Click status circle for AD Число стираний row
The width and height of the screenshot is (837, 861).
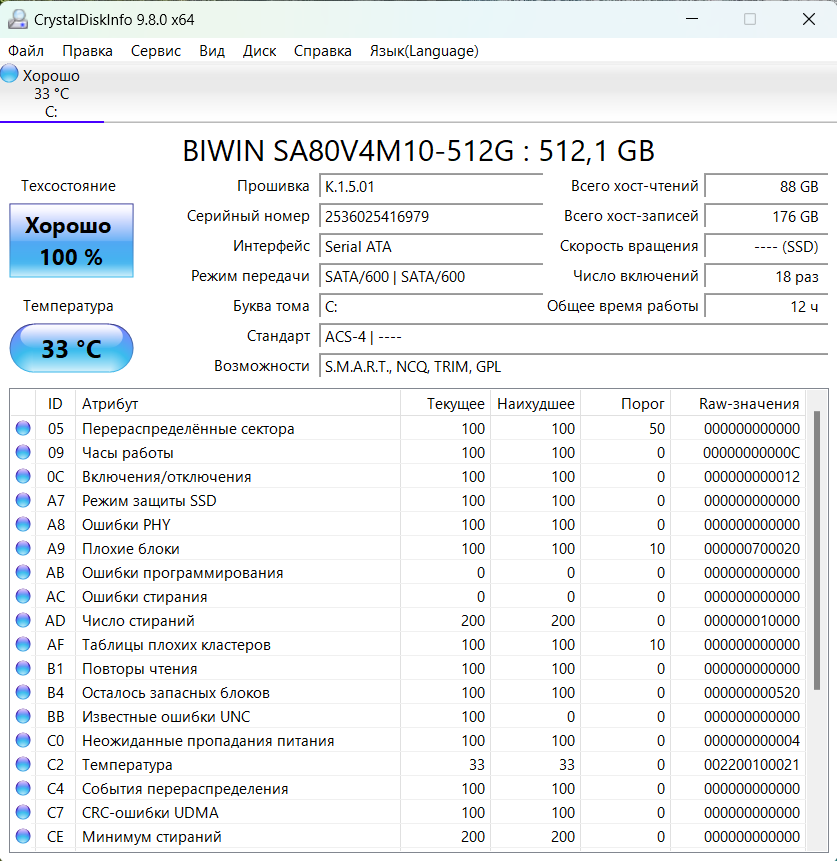[x=23, y=621]
